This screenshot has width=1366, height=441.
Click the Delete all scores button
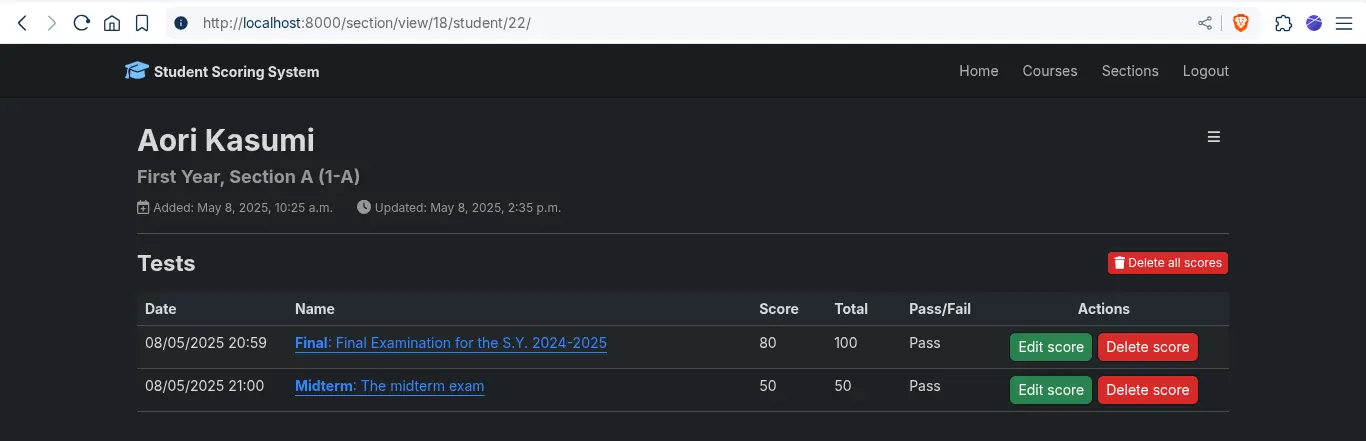pyautogui.click(x=1168, y=263)
